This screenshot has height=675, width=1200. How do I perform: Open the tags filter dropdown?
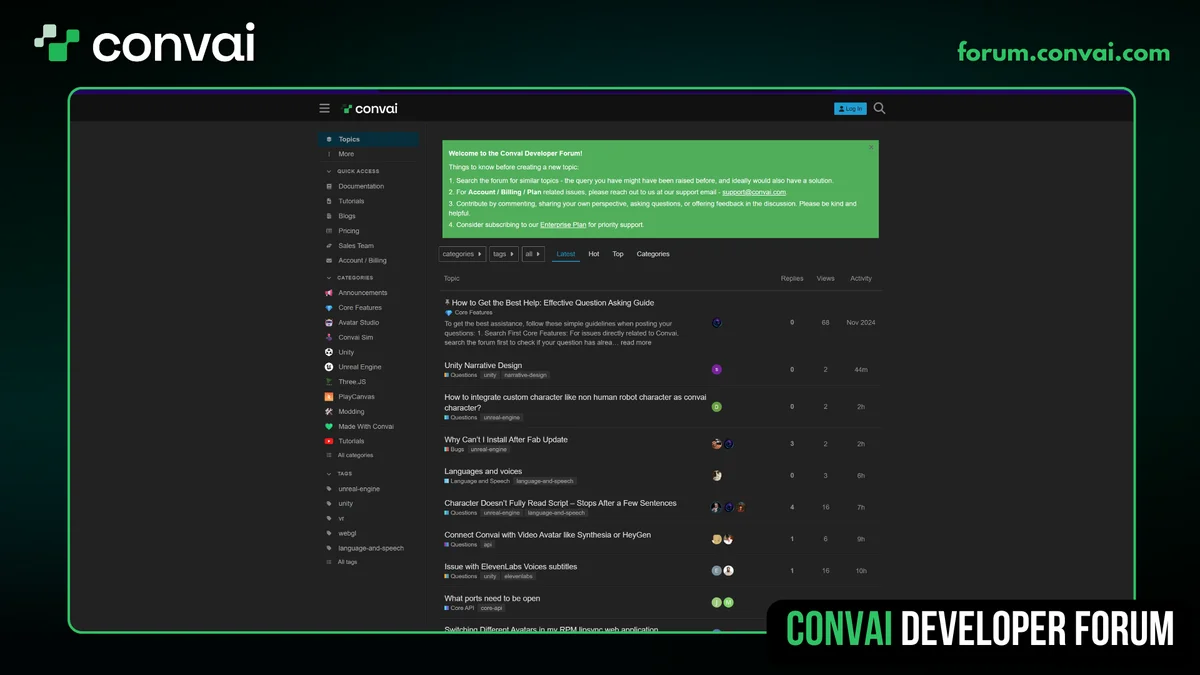[x=504, y=254]
